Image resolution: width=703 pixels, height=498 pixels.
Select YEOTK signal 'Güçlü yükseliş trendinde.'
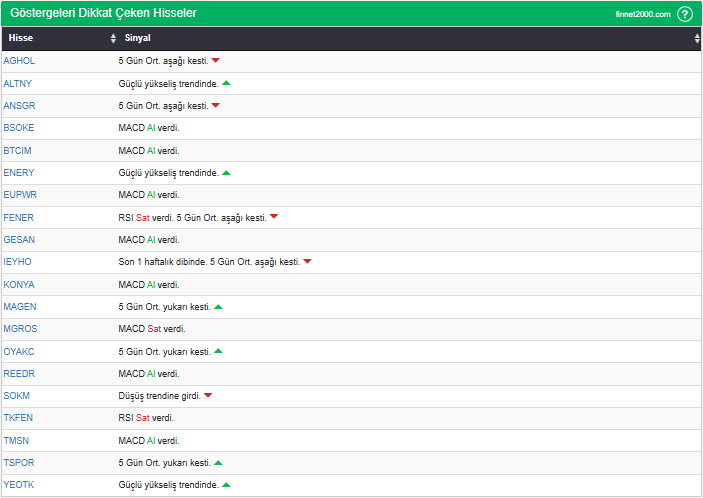169,485
